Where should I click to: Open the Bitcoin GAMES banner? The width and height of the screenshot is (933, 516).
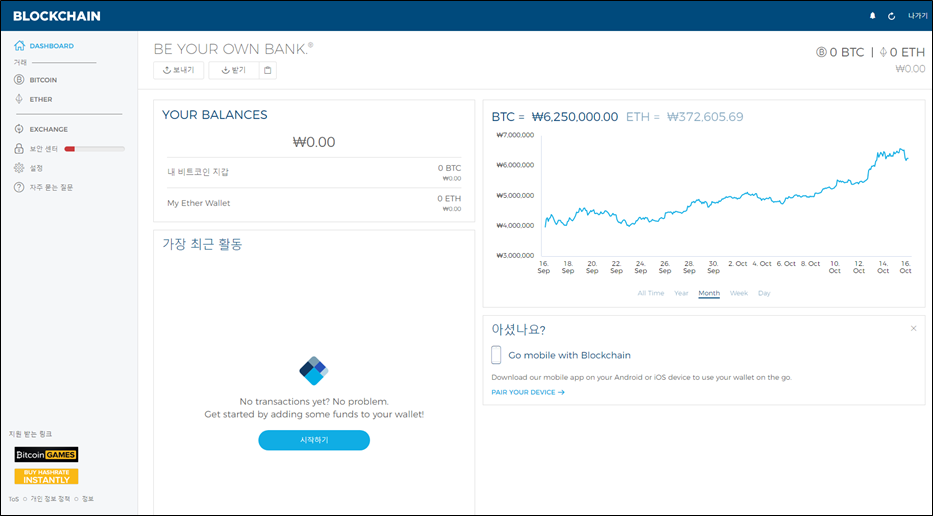click(46, 455)
